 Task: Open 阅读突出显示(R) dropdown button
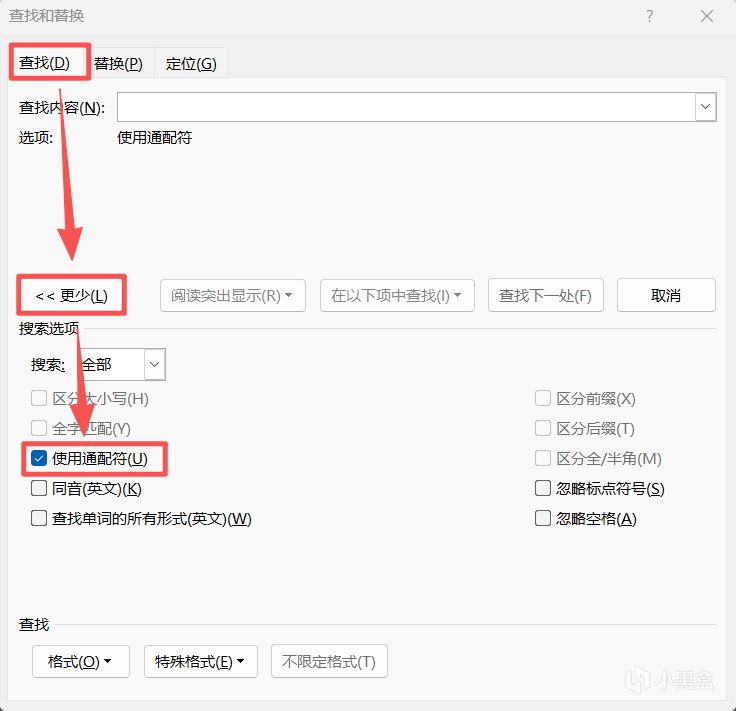pos(233,295)
